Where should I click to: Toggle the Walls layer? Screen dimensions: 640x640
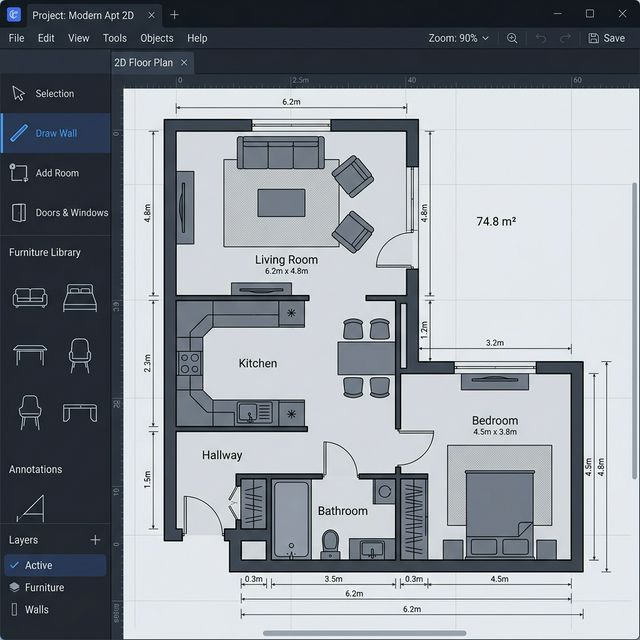[55, 610]
